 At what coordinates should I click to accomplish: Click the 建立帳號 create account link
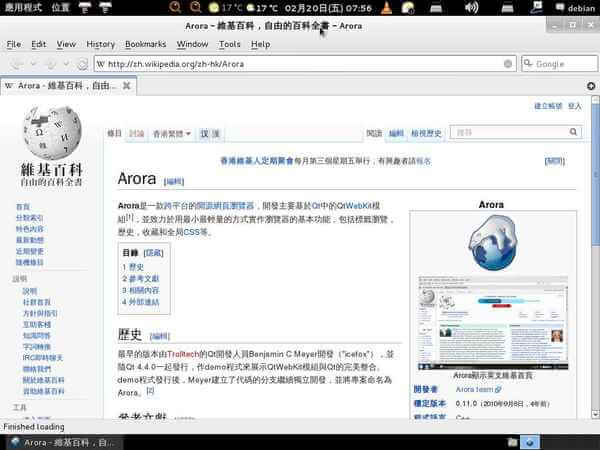coord(548,106)
